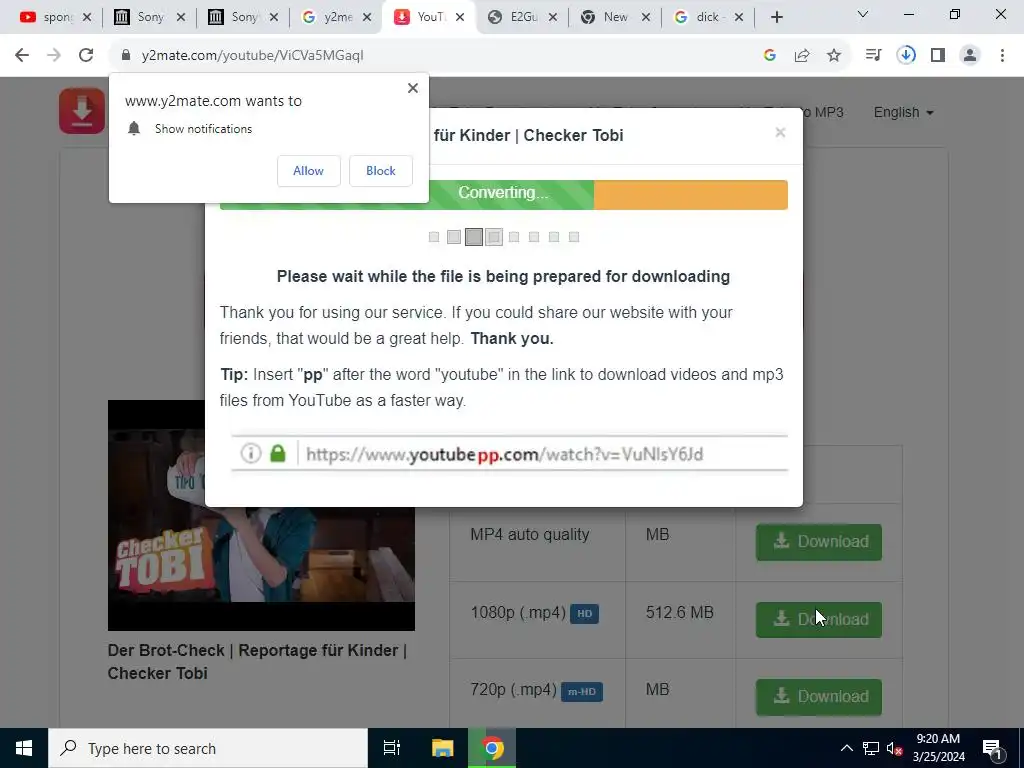Screen dimensions: 1024x768
Task: Click the network tray icon
Action: (871, 748)
